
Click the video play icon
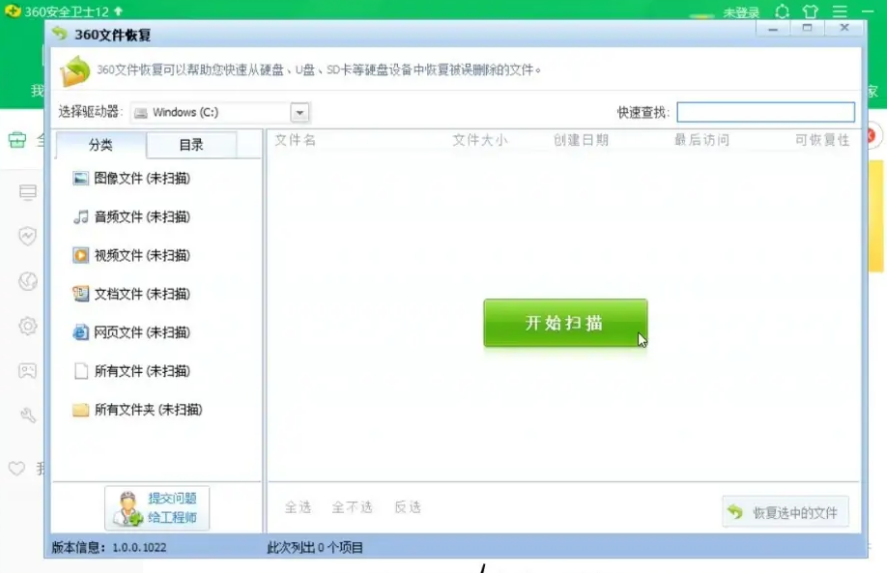pos(81,255)
